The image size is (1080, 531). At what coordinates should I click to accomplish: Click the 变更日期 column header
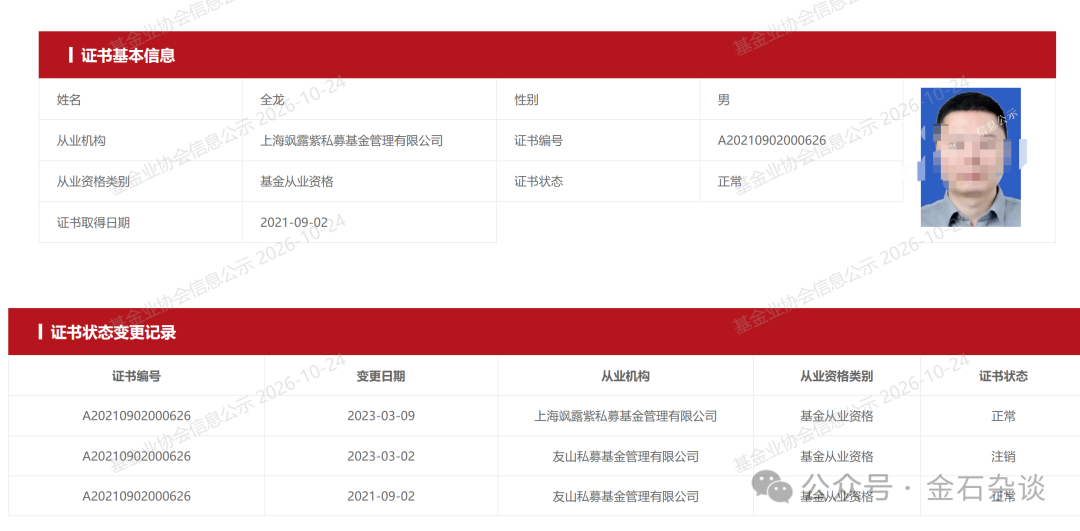pos(381,376)
